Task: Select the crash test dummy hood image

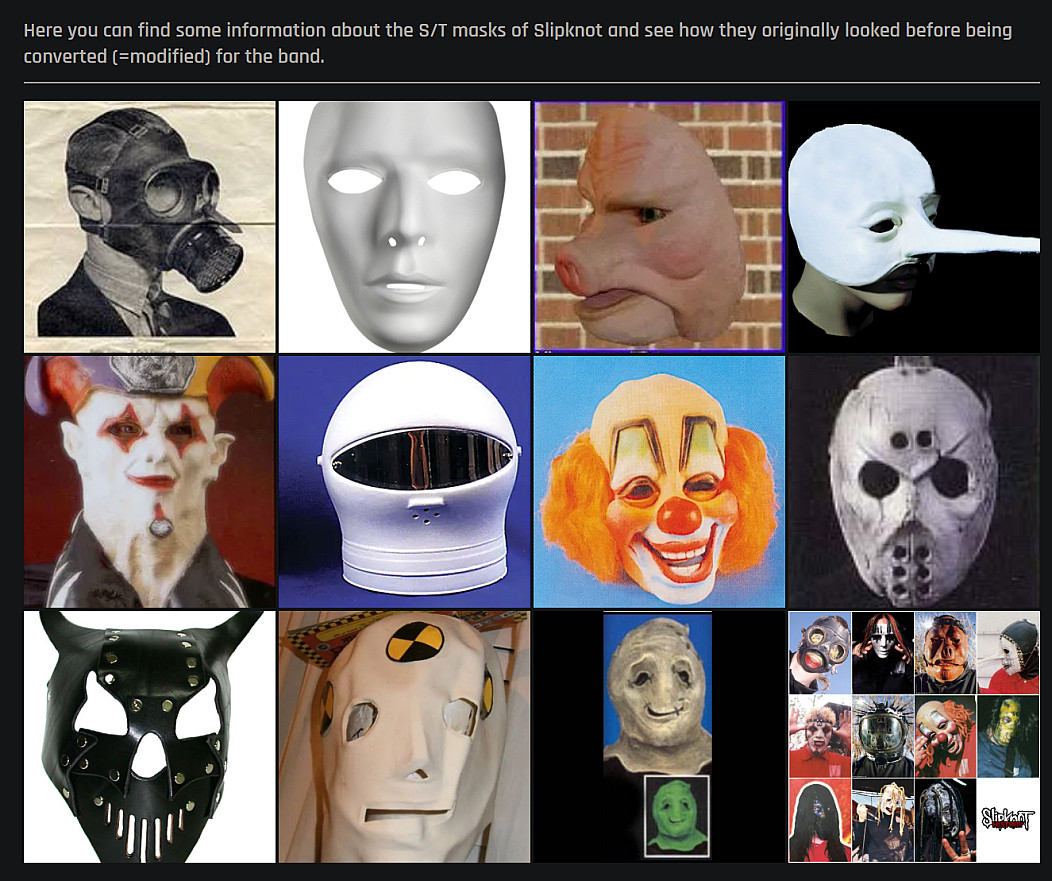Action: click(x=404, y=736)
